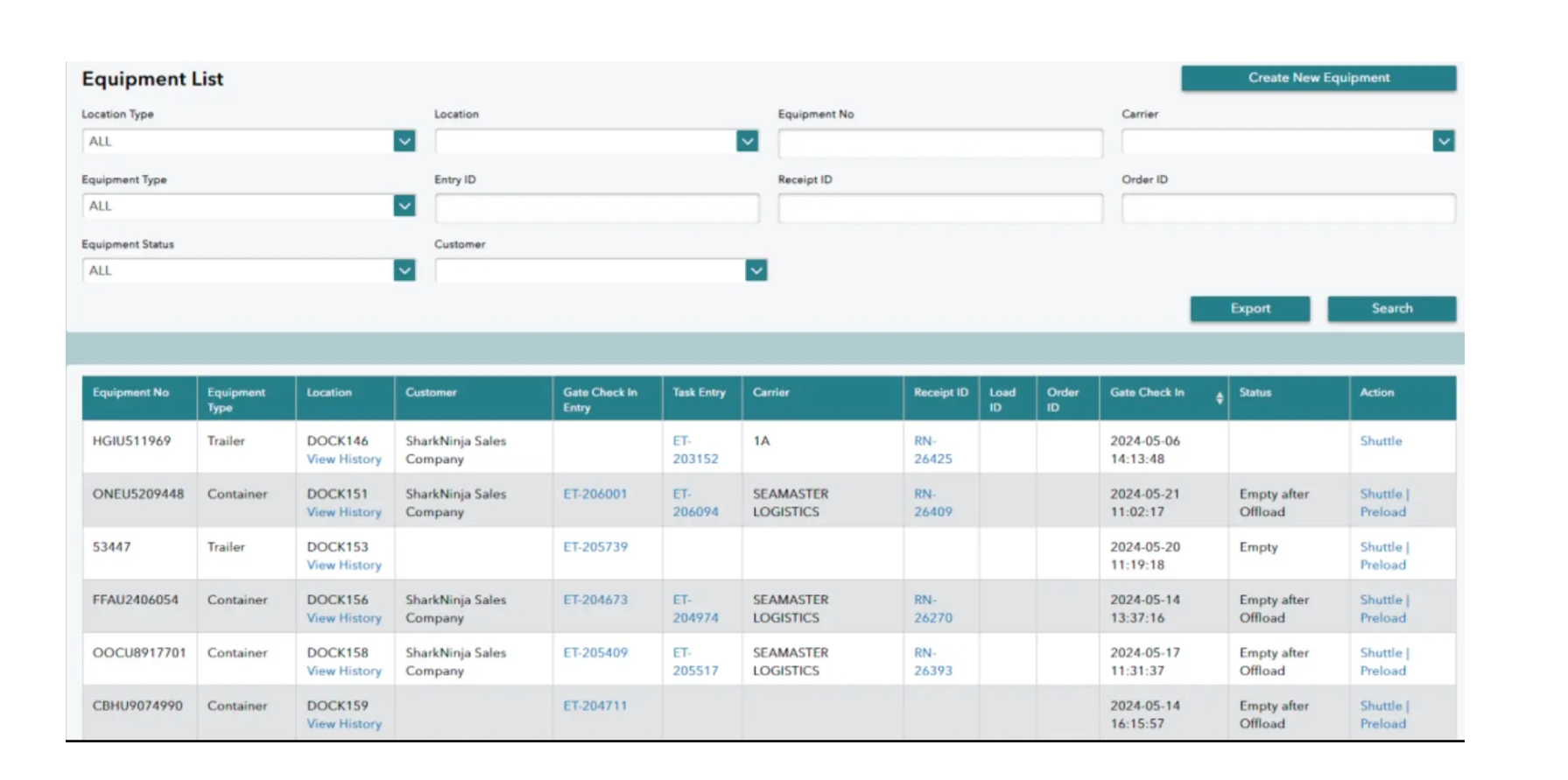Open View History under DOCK156
The height and width of the screenshot is (780, 1568).
[344, 618]
